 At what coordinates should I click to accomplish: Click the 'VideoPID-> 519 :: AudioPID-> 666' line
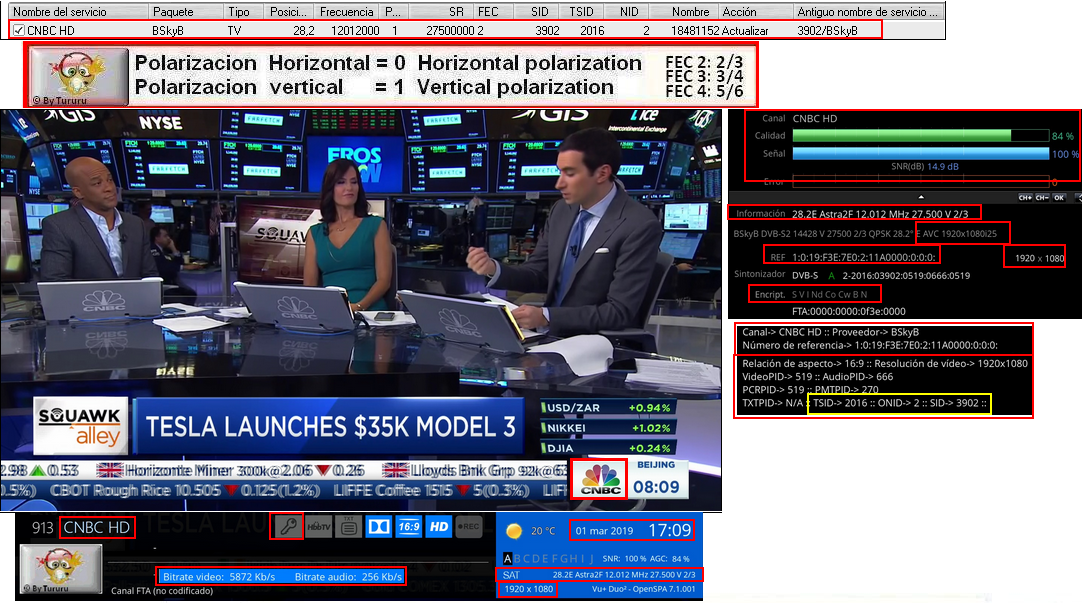pyautogui.click(x=817, y=377)
